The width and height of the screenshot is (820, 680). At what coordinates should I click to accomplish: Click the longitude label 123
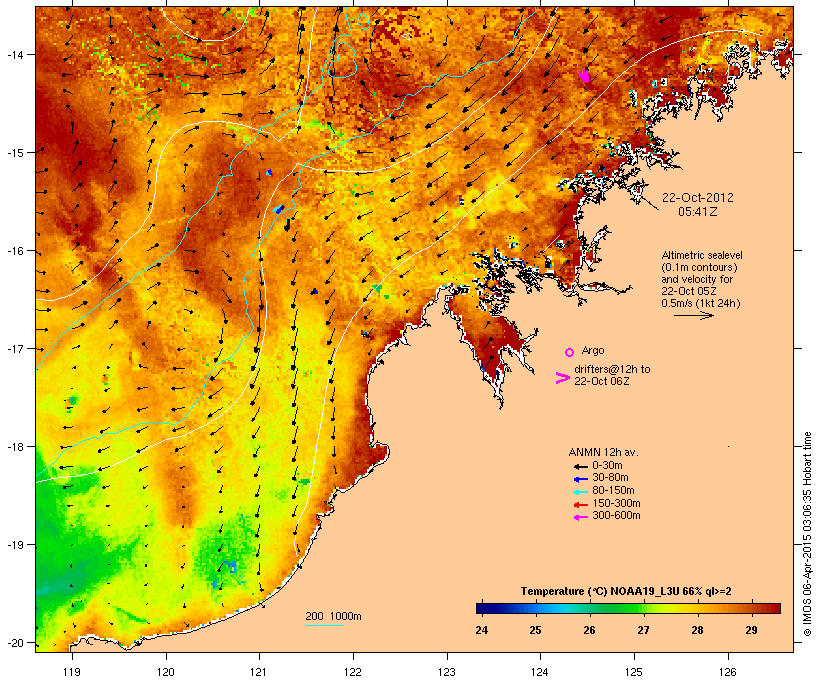click(x=447, y=672)
